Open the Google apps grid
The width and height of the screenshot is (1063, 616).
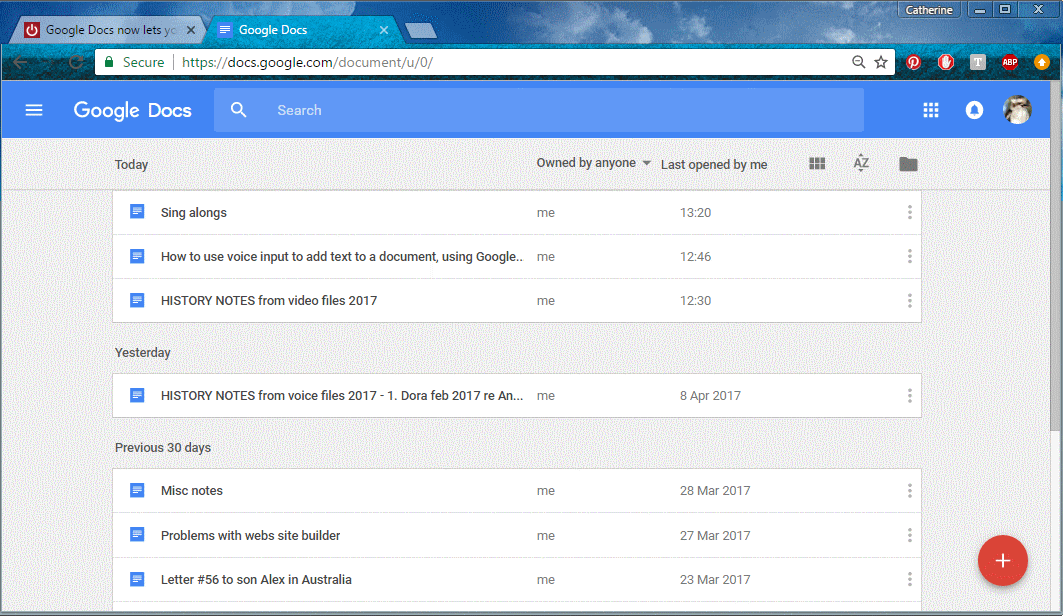tap(931, 110)
